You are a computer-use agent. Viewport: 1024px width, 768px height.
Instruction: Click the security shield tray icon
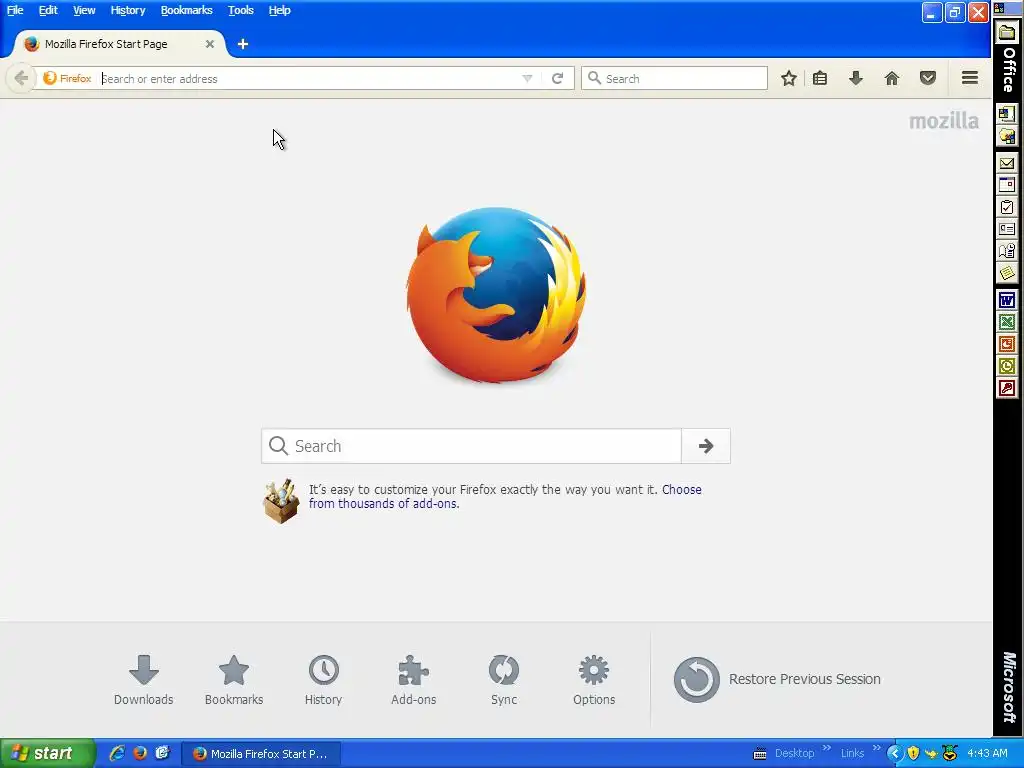tap(913, 754)
